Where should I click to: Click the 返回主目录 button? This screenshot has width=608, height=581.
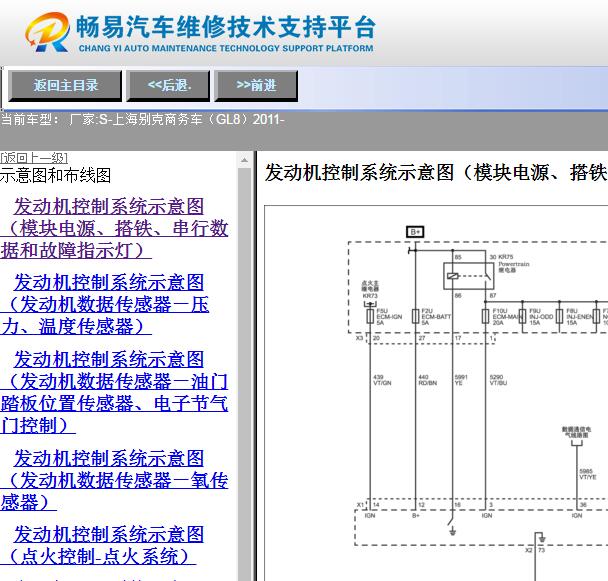point(65,86)
